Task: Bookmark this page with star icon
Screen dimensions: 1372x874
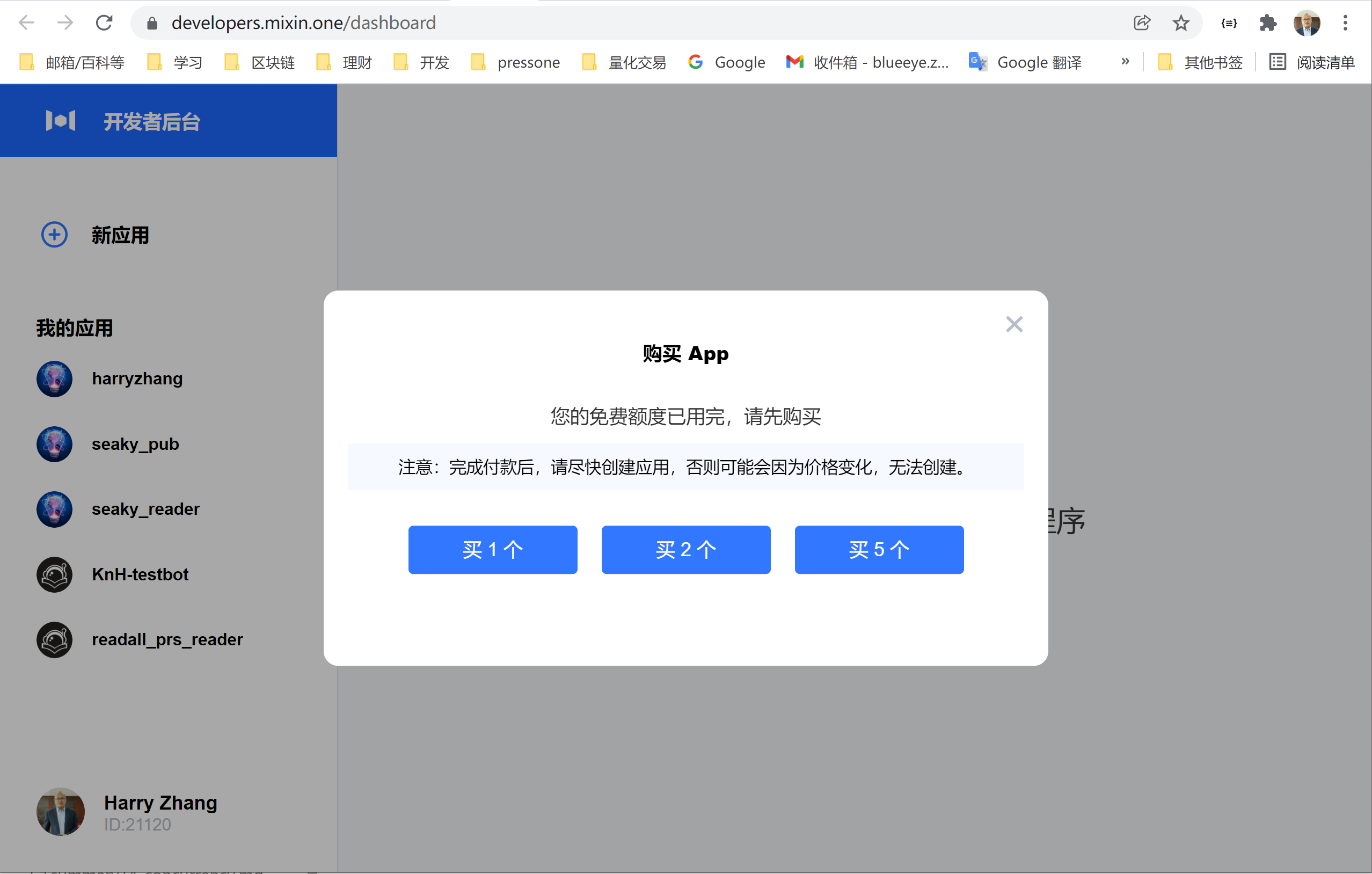Action: pyautogui.click(x=1180, y=23)
